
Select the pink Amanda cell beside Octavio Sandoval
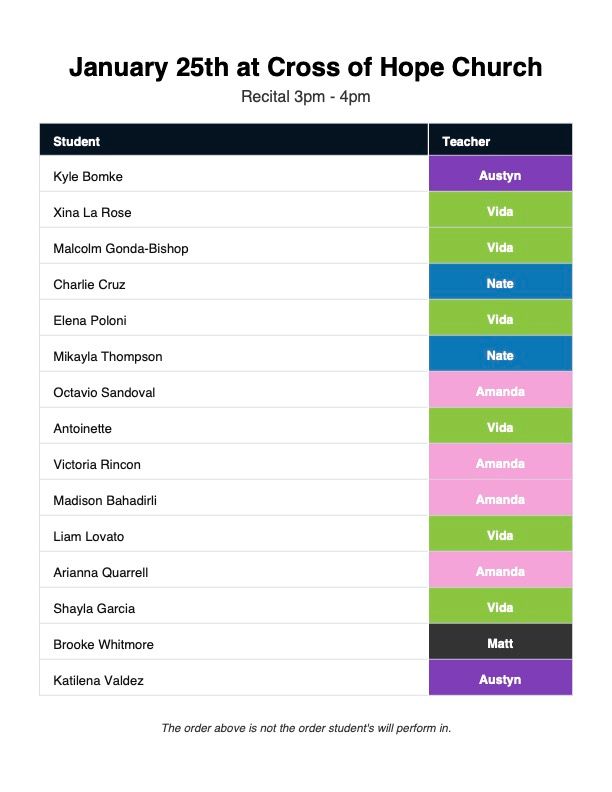point(500,391)
